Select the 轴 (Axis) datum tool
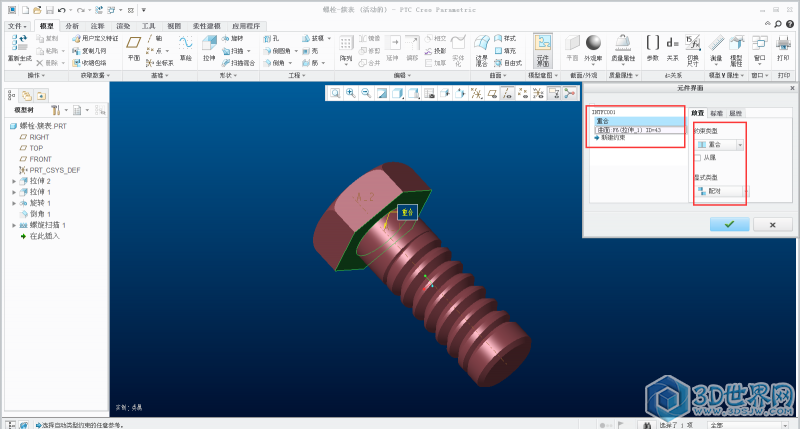Screen dimensions: 800x429 pos(155,38)
